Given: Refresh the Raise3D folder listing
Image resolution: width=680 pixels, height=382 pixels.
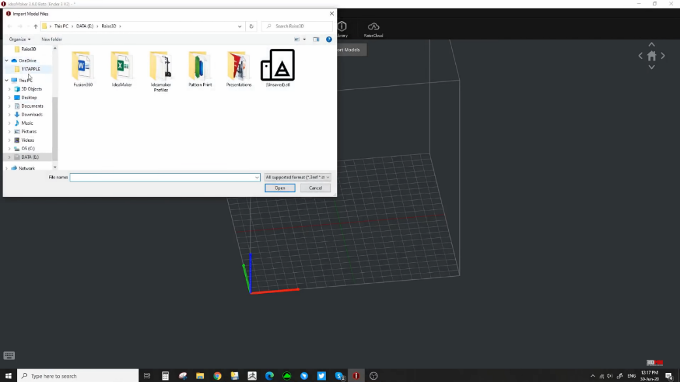Looking at the screenshot, I should pyautogui.click(x=251, y=26).
